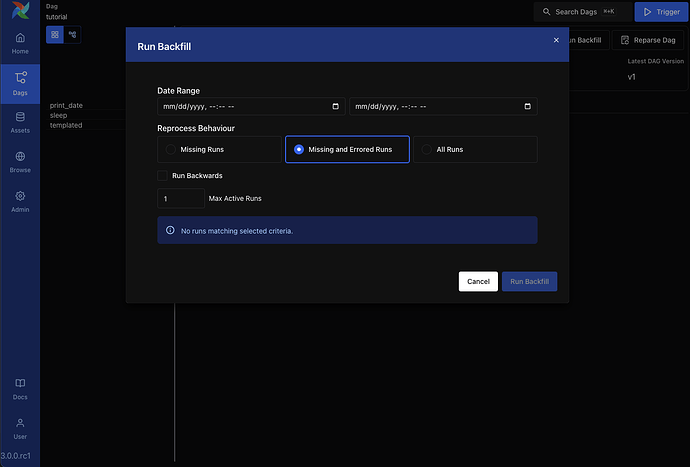Select the Missing Runs radio option
This screenshot has height=467, width=690.
[x=219, y=149]
